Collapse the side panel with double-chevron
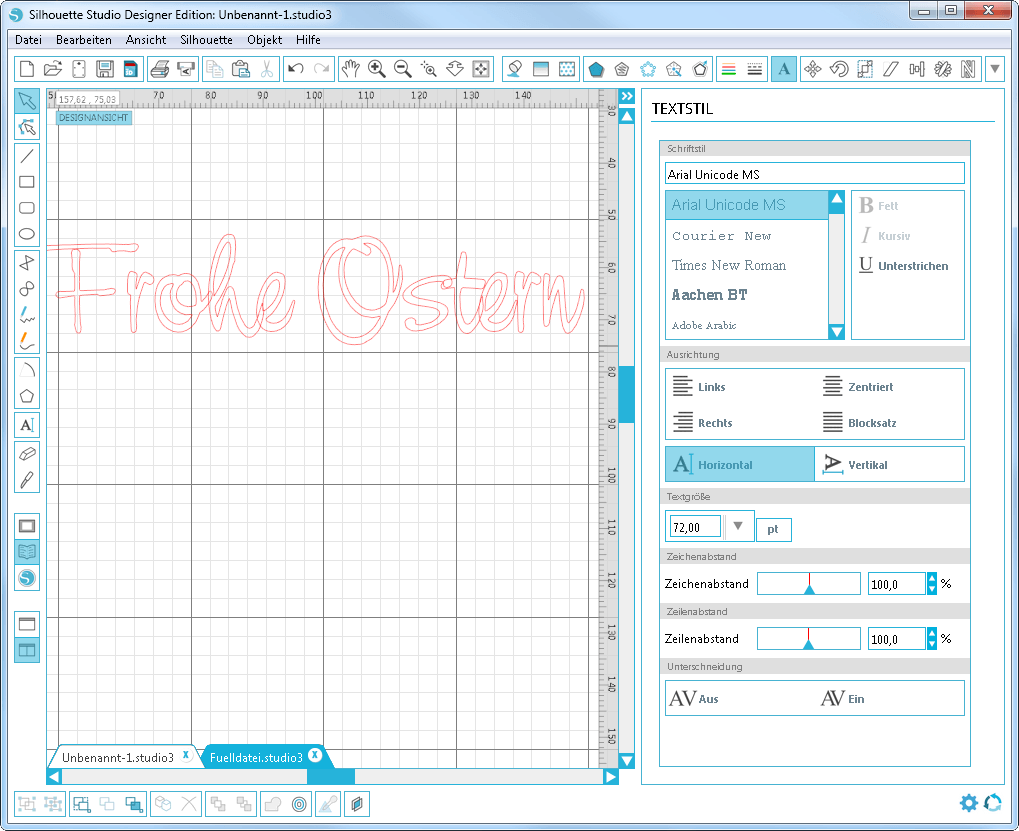Screen dimensions: 1019x831 (627, 96)
